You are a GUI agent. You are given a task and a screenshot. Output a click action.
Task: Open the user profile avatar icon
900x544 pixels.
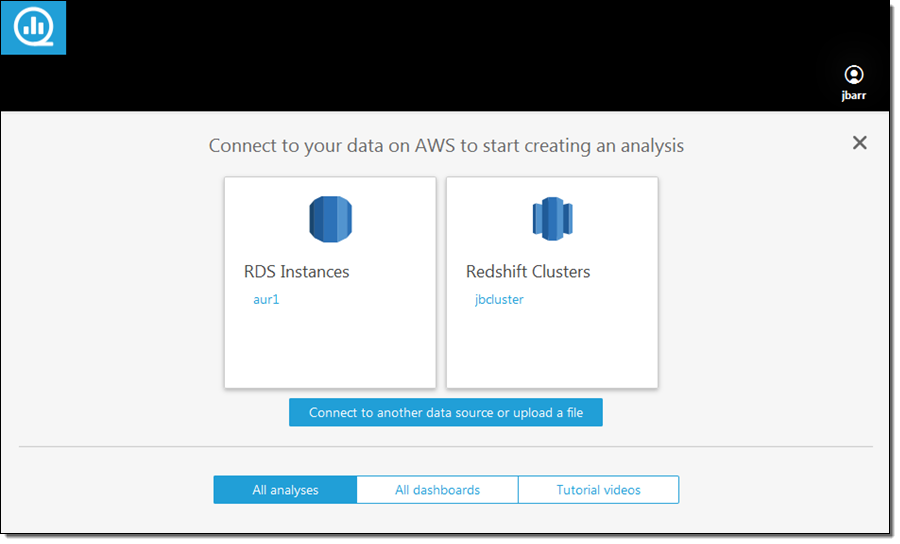click(853, 75)
